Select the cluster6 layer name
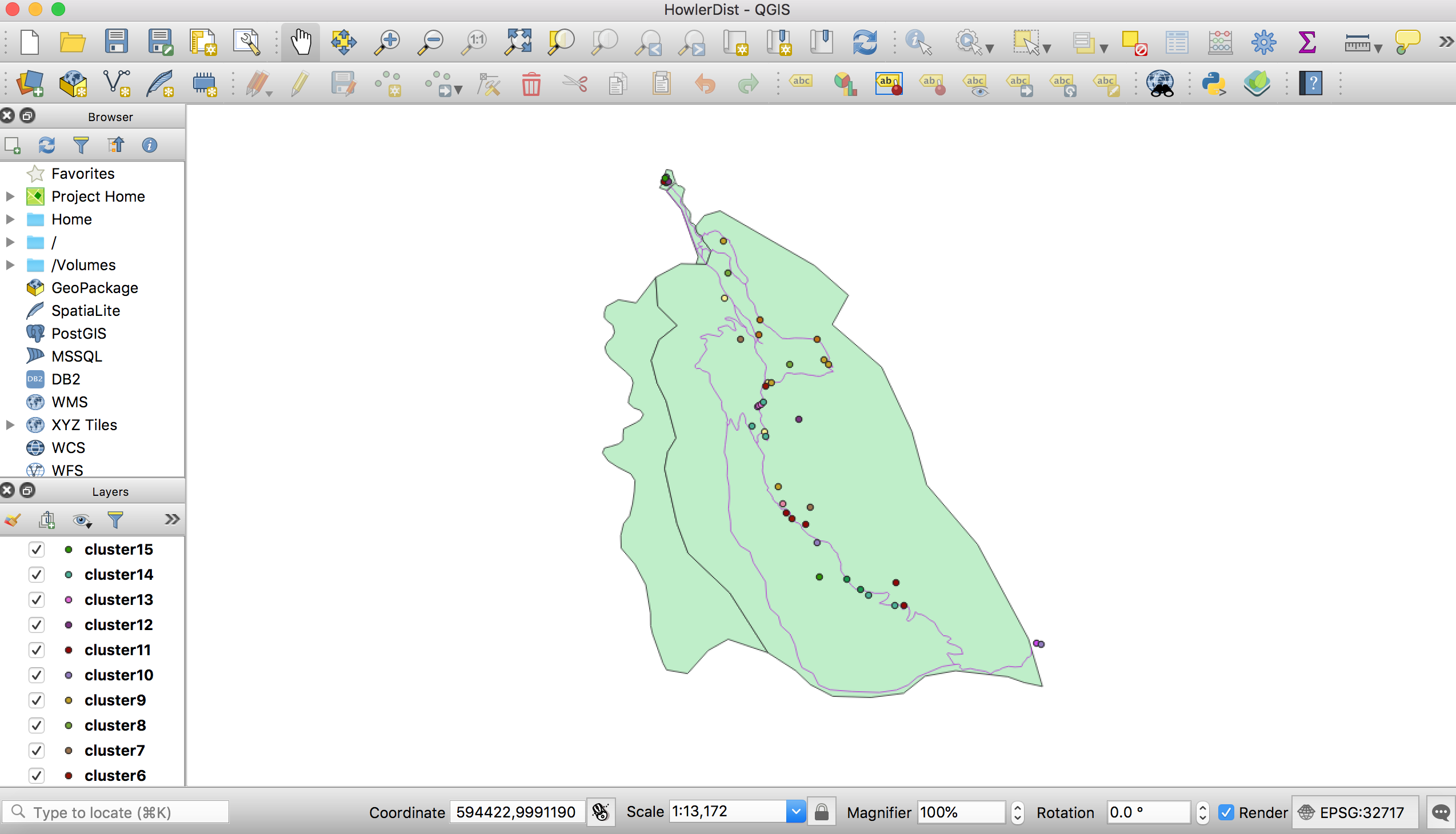1456x834 pixels. point(115,776)
